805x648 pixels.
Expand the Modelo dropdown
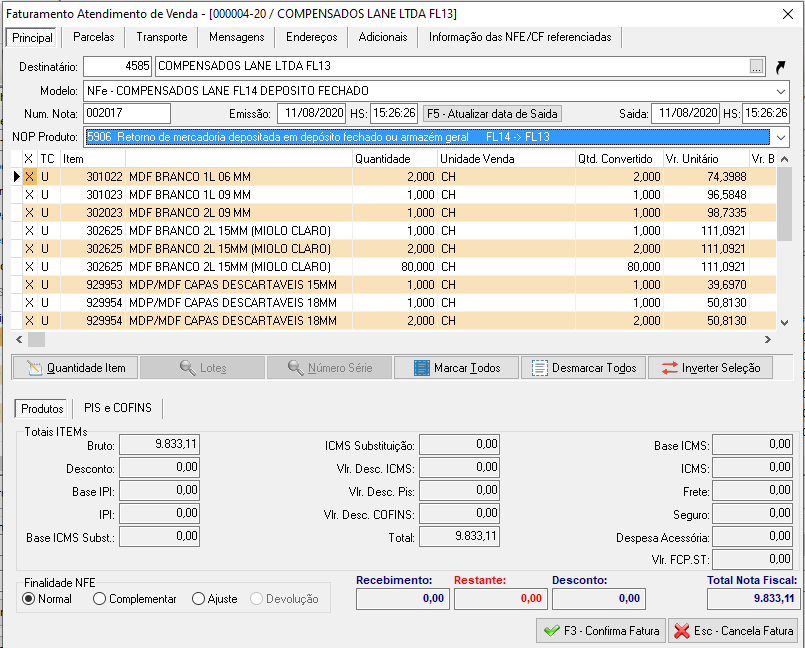(x=781, y=91)
